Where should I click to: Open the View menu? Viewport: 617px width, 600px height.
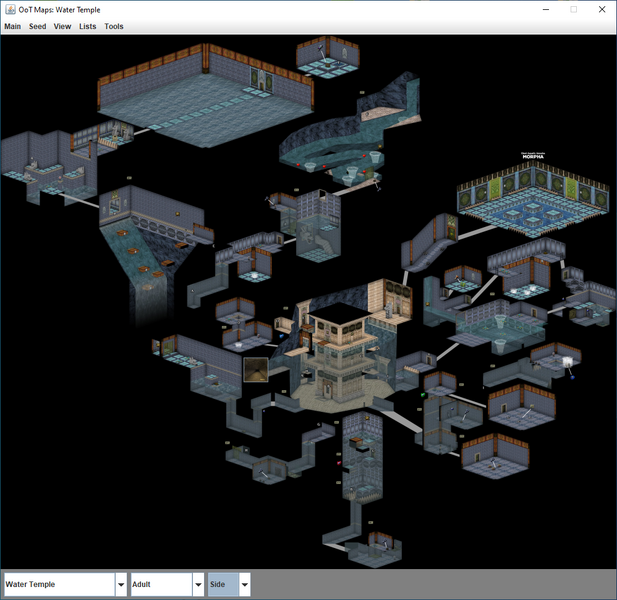tap(62, 26)
